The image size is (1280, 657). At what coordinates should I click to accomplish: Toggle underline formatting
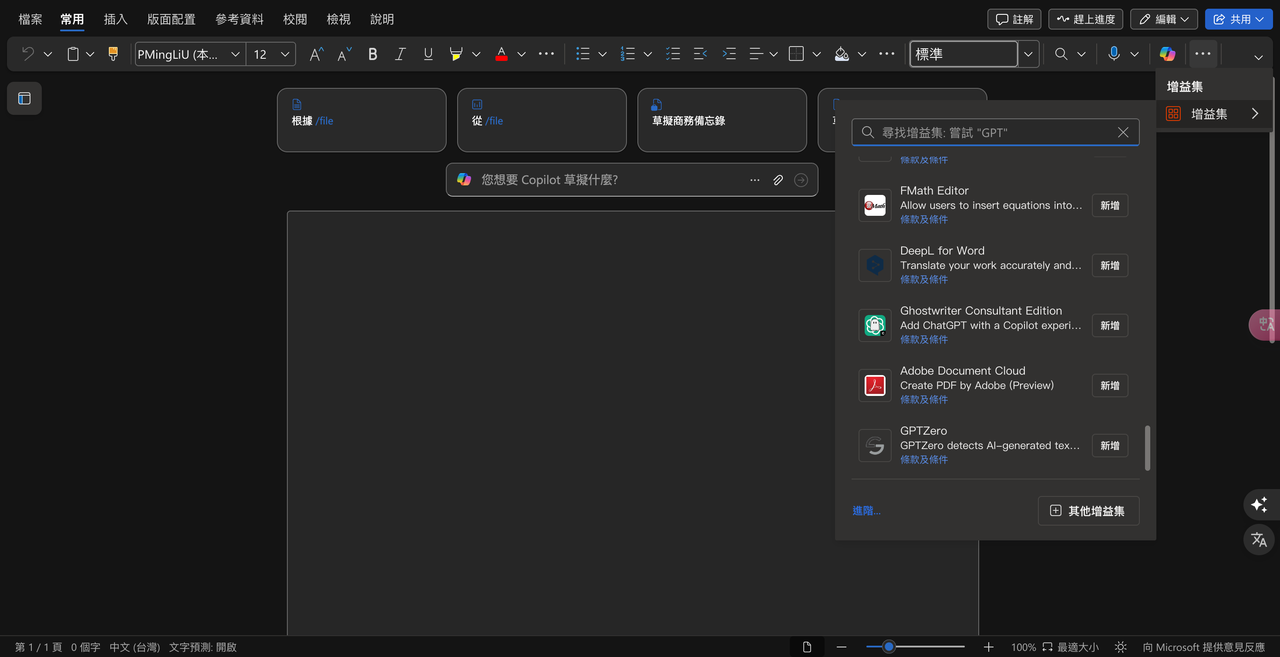click(x=428, y=54)
